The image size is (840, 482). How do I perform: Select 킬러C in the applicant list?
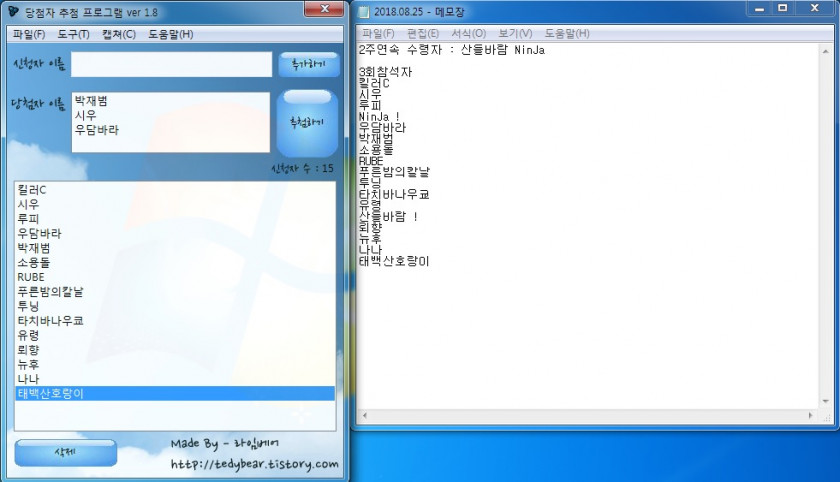click(x=32, y=190)
